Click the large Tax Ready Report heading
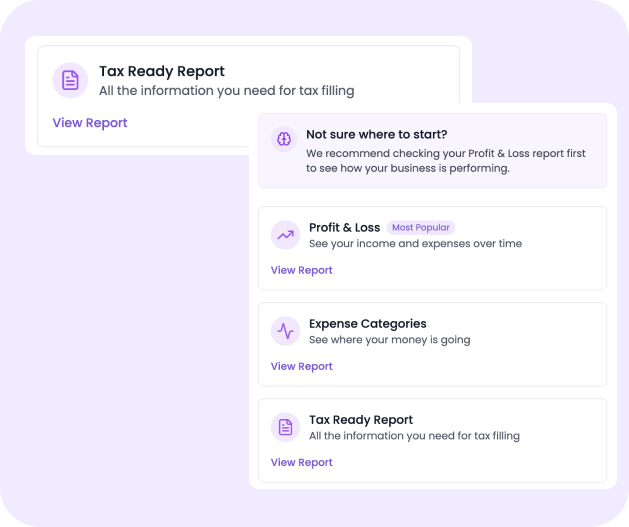Screen dimensions: 629x527 point(162,71)
